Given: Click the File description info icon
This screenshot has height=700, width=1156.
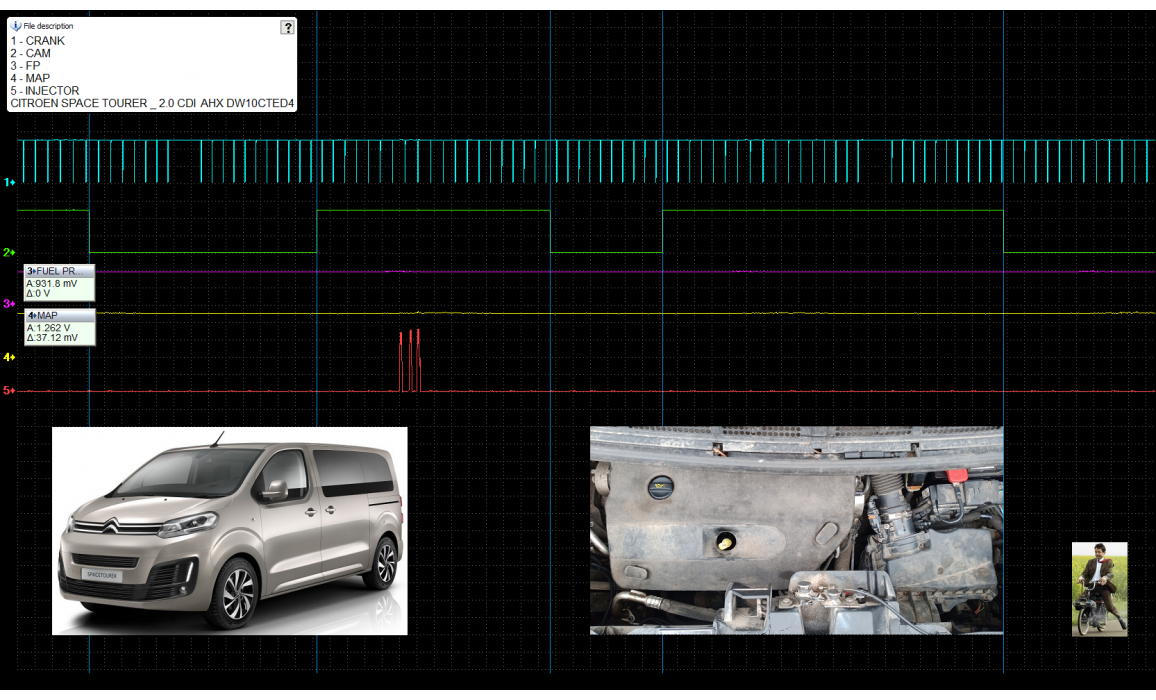Looking at the screenshot, I should pyautogui.click(x=16, y=25).
